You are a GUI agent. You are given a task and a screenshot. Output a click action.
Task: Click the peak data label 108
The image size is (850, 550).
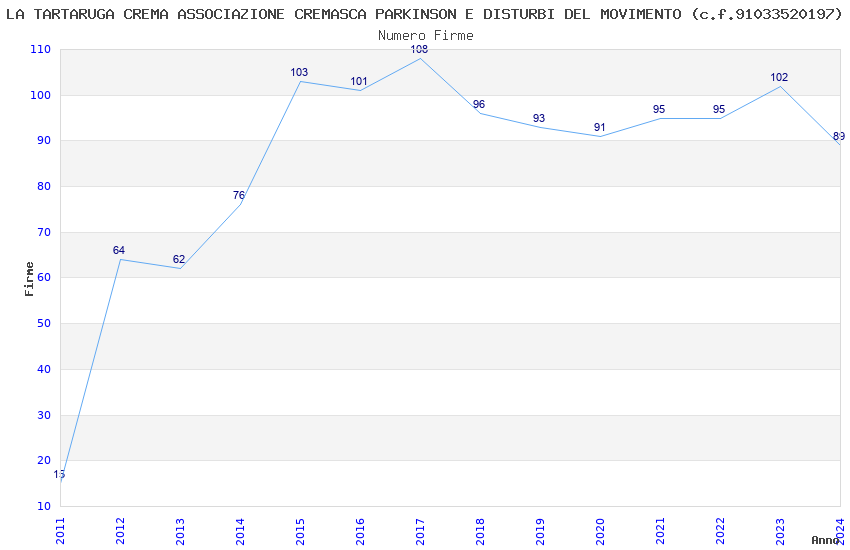(x=419, y=49)
